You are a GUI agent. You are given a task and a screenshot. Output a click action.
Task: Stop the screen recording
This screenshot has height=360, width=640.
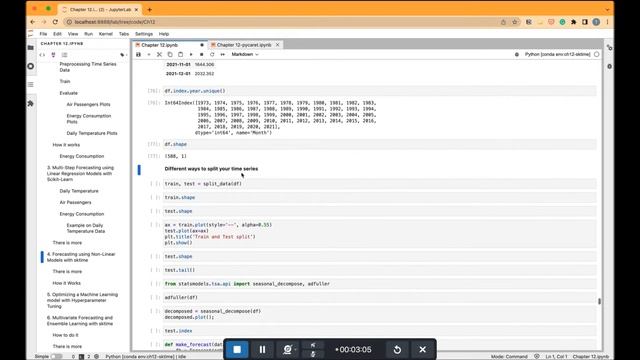pos(237,349)
